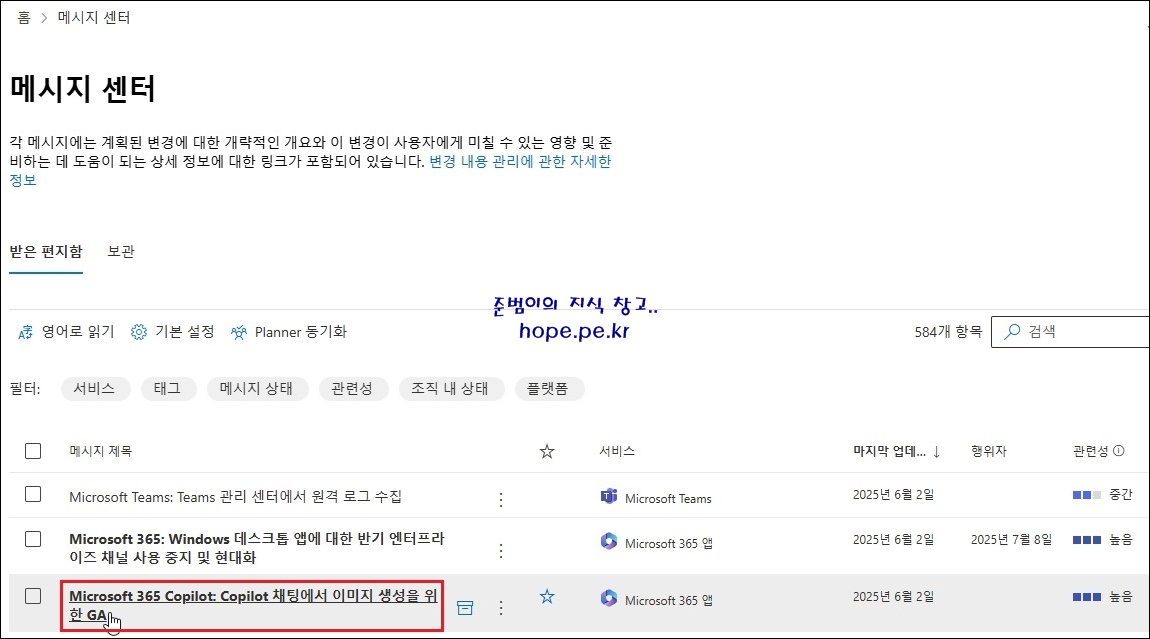Switch to the 받은 편지함 tab

point(45,252)
